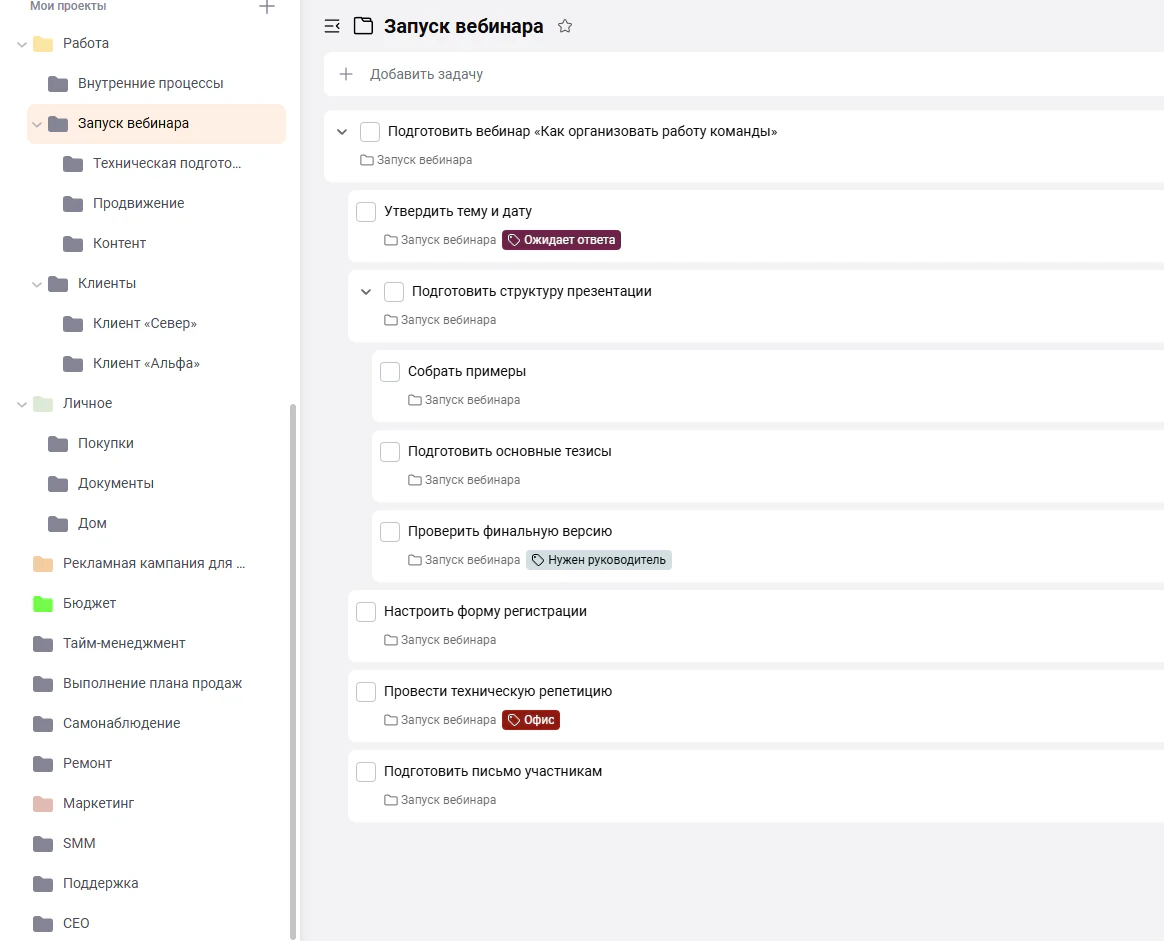Click the Контент folder icon

tap(73, 243)
